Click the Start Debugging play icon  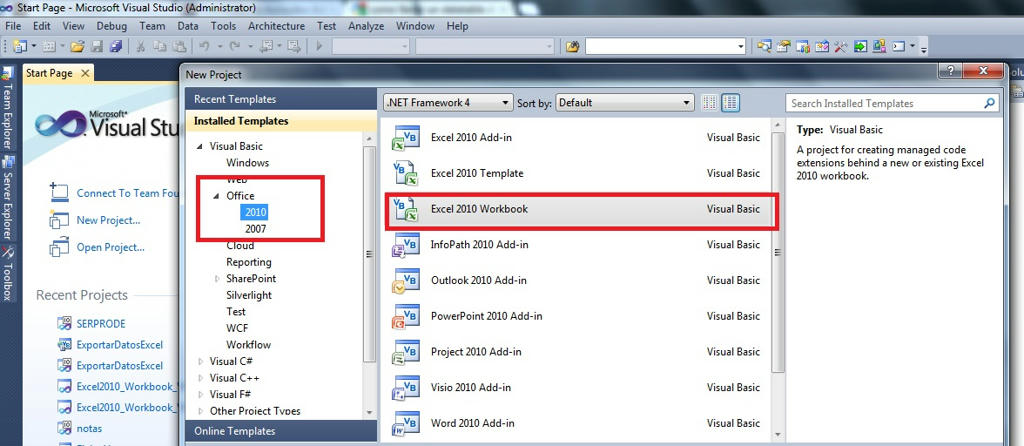(x=319, y=46)
